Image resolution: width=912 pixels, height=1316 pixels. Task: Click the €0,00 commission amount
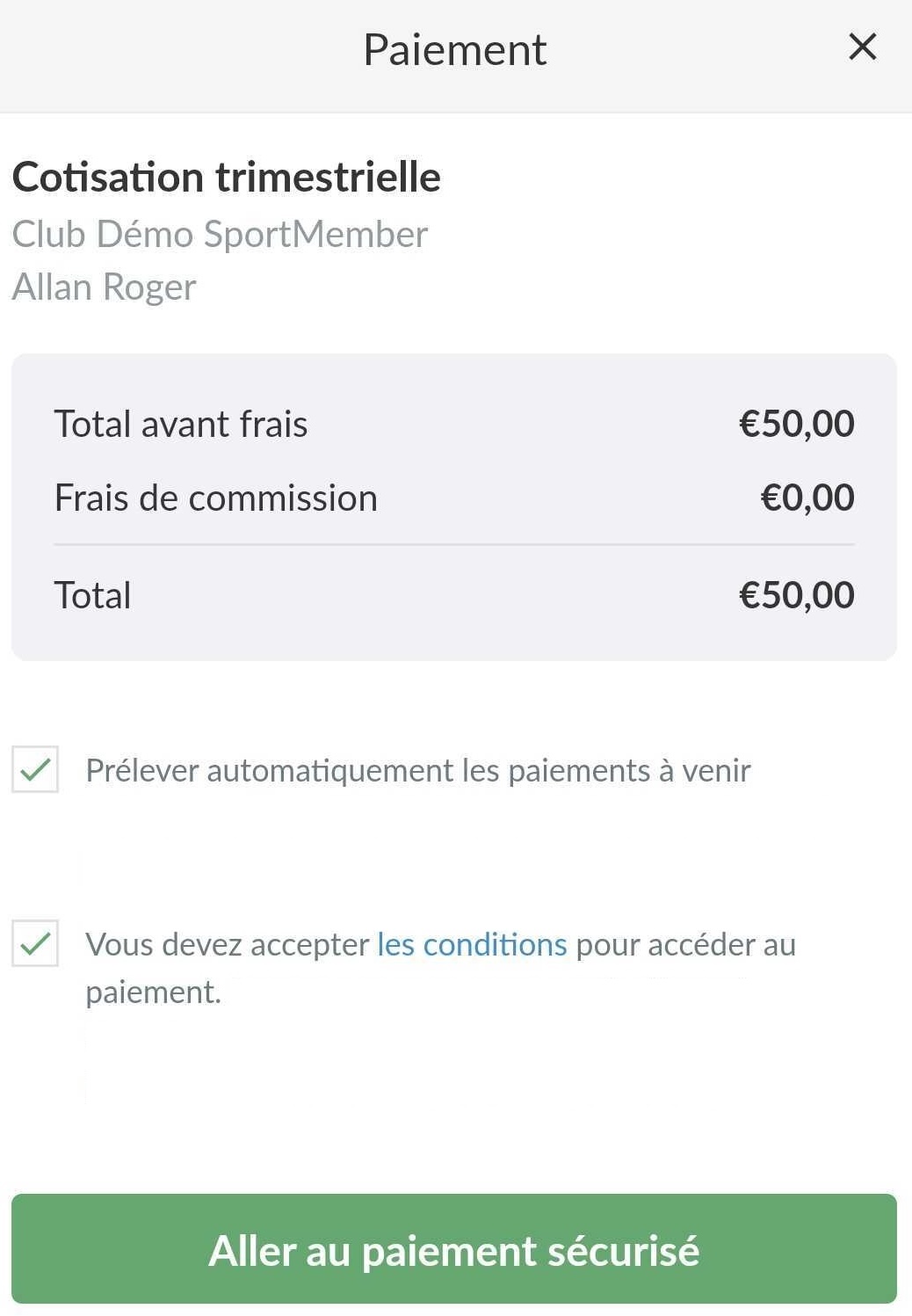pos(807,498)
